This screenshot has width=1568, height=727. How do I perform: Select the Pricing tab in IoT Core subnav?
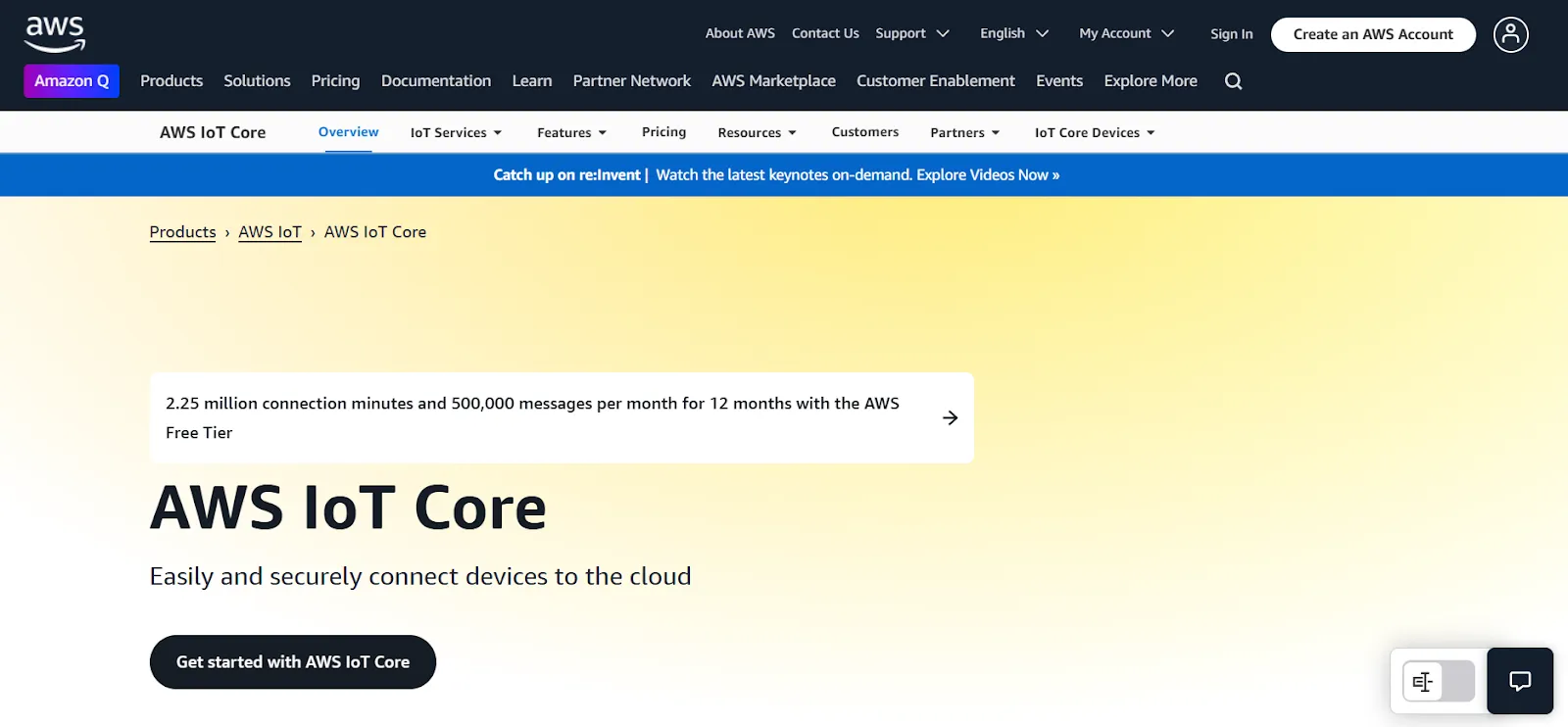click(x=663, y=132)
